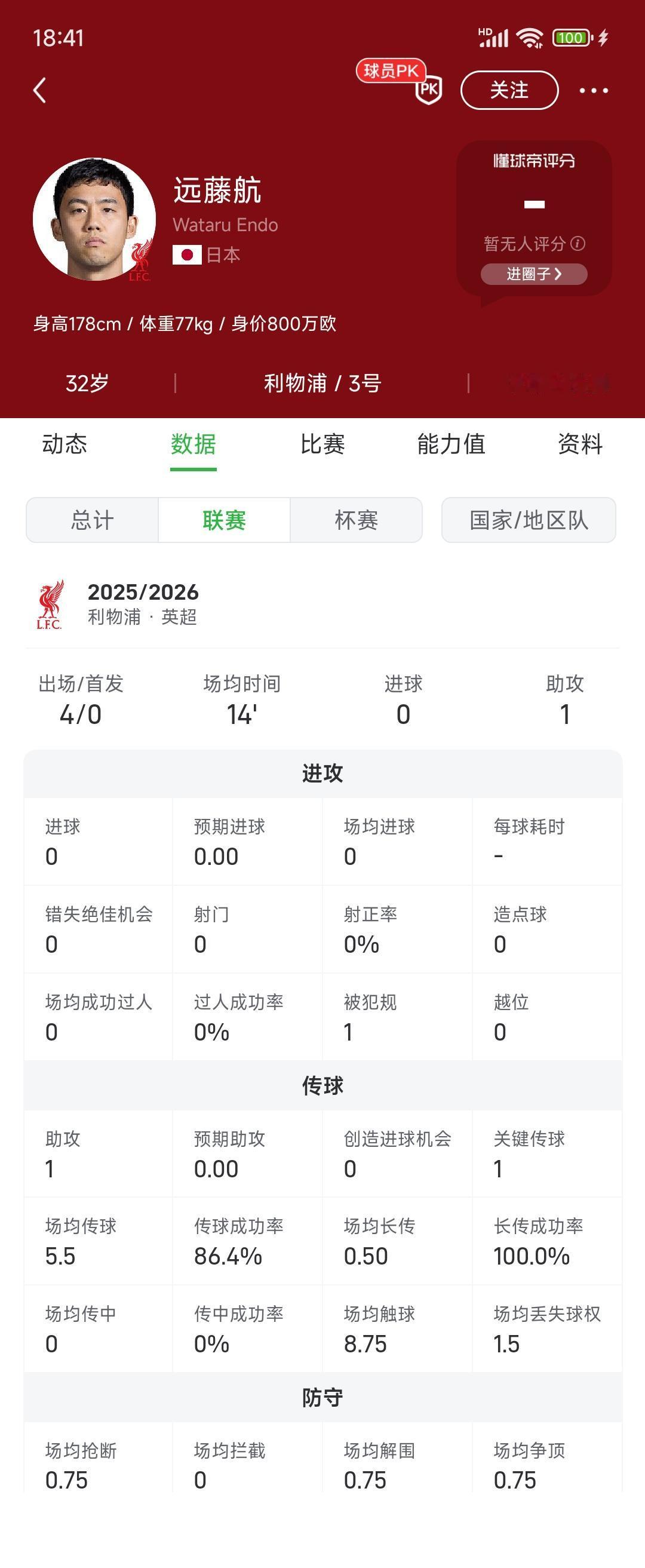Viewport: 645px width, 1568px height.
Task: Switch to the 动态 tab
Action: [64, 444]
